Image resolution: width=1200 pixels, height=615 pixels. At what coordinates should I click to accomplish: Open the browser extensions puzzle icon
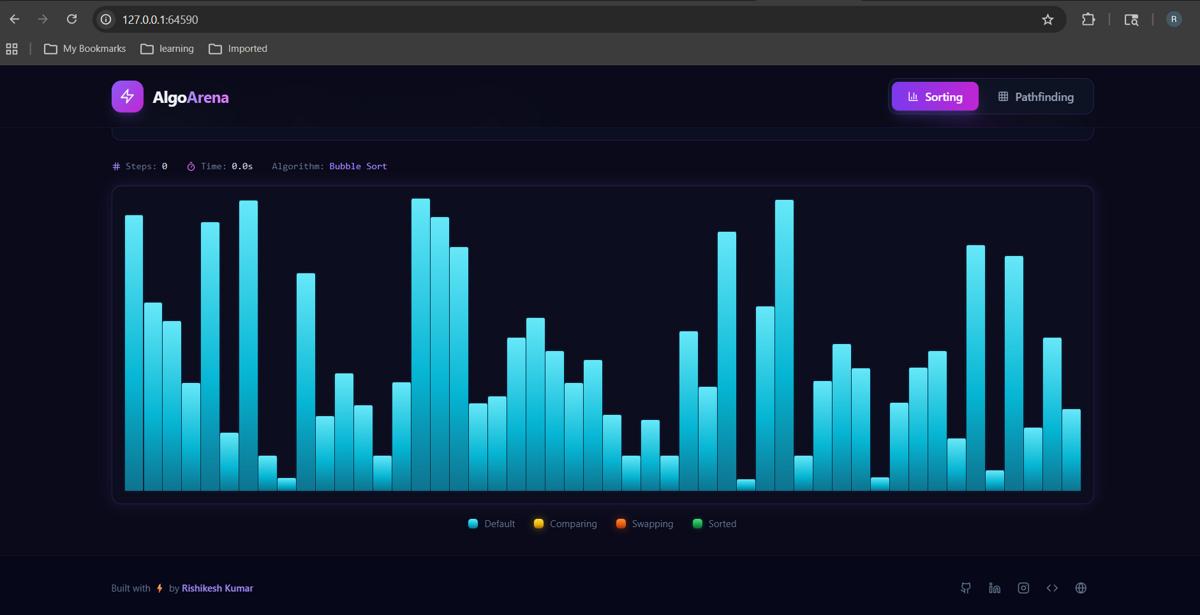tap(1088, 19)
